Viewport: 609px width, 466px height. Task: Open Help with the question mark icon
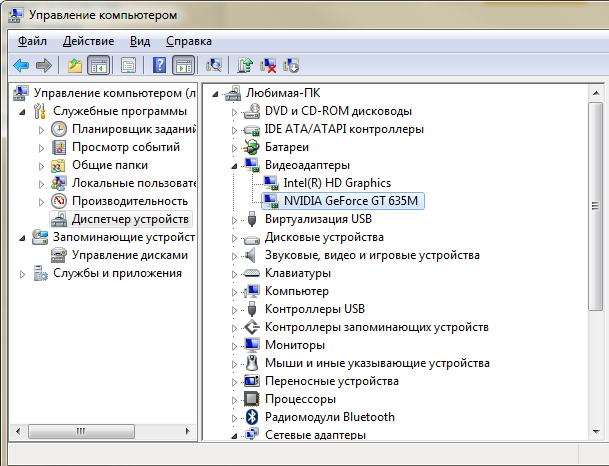(159, 65)
